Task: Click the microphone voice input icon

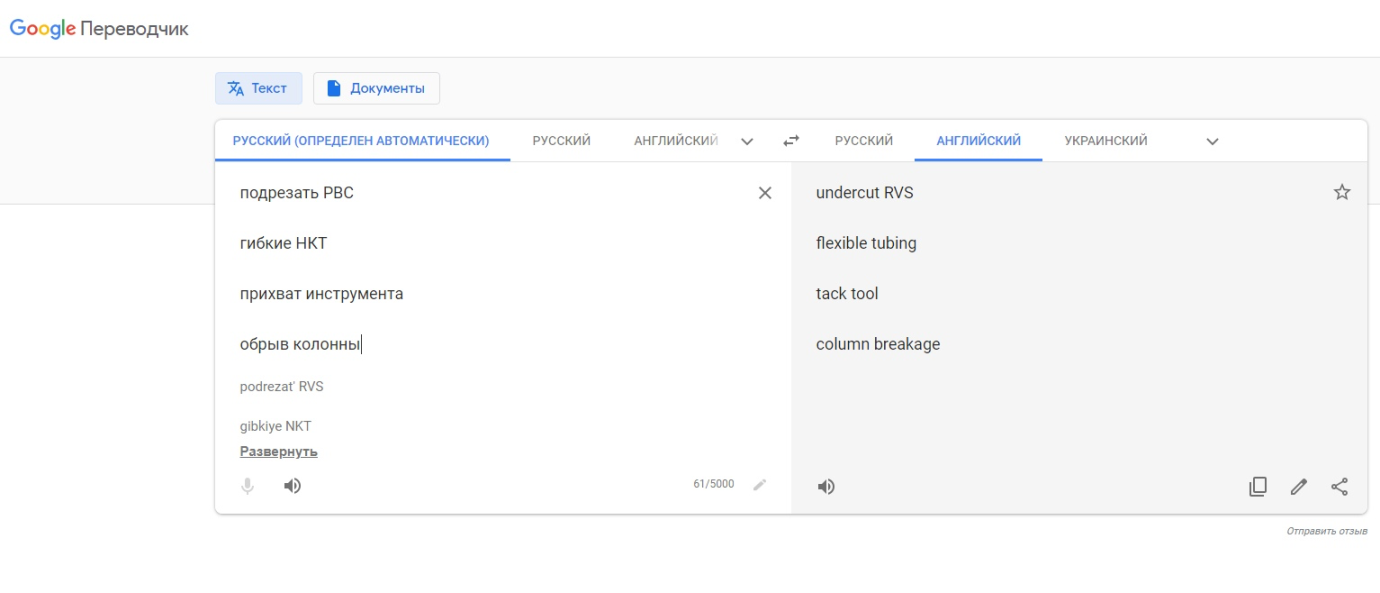Action: point(248,486)
